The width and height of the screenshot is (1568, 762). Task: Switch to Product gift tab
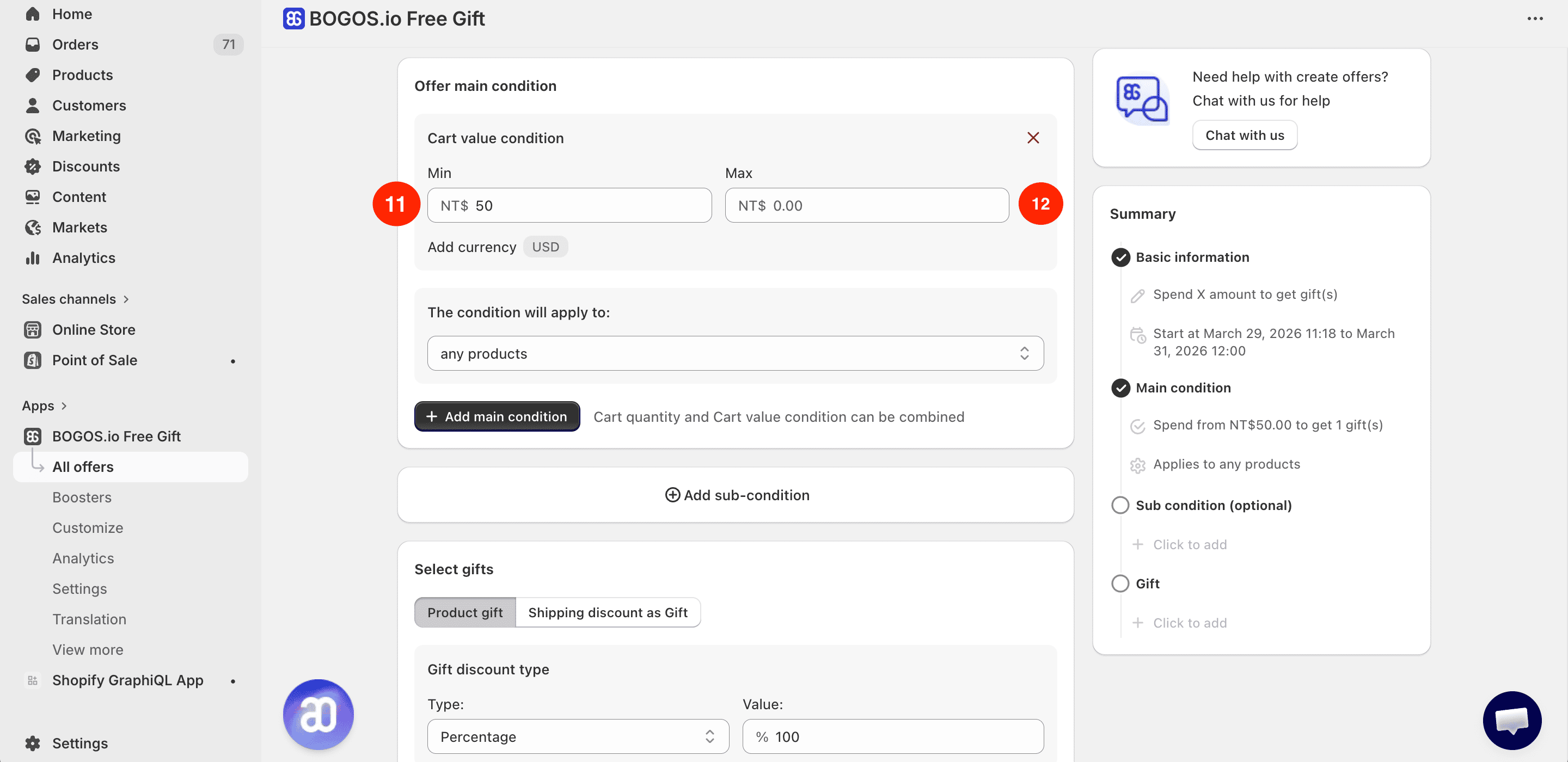(465, 612)
